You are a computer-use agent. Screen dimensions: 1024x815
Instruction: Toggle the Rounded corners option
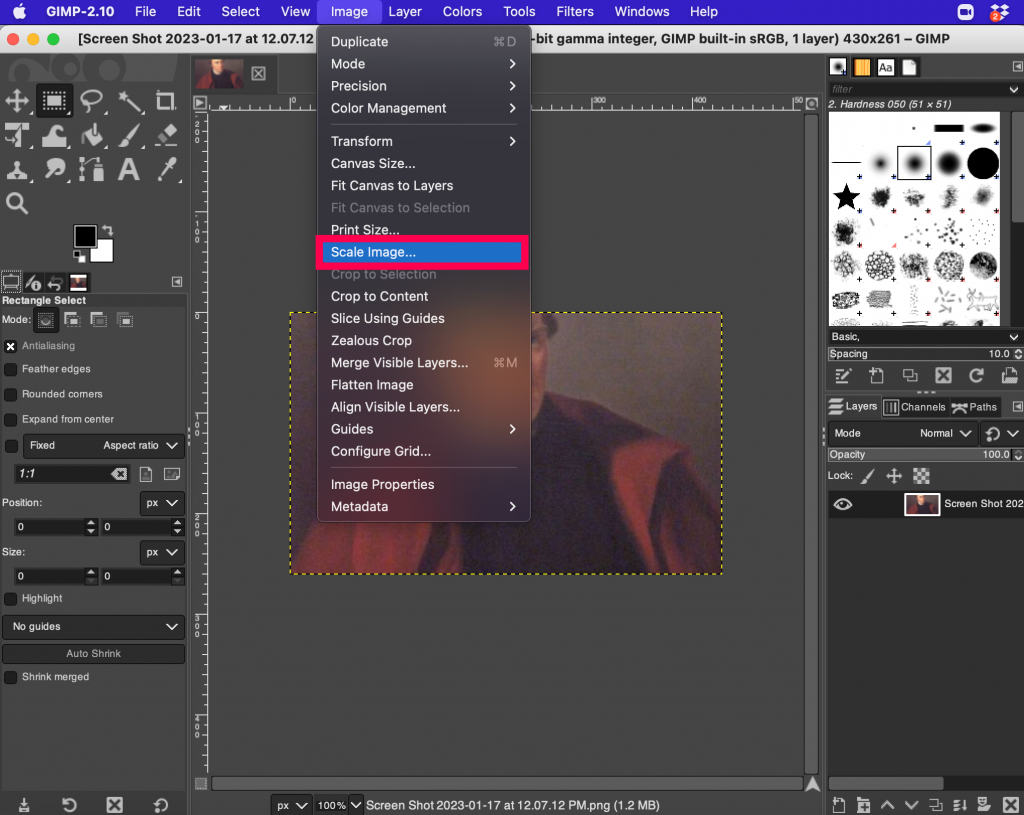[10, 394]
